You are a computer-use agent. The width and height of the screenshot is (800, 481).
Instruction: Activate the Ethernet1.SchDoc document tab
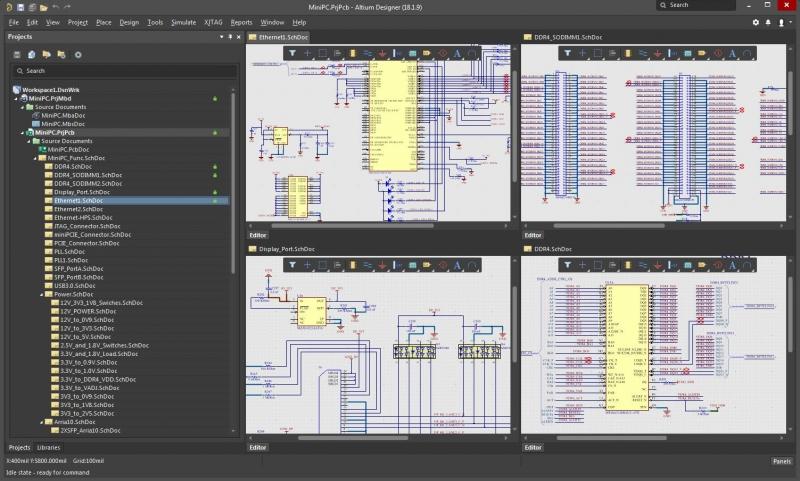click(279, 37)
